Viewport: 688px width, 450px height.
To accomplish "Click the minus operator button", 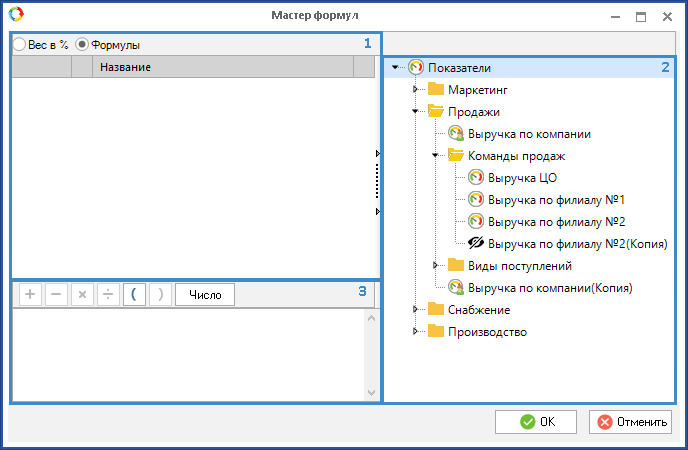I will (56, 295).
